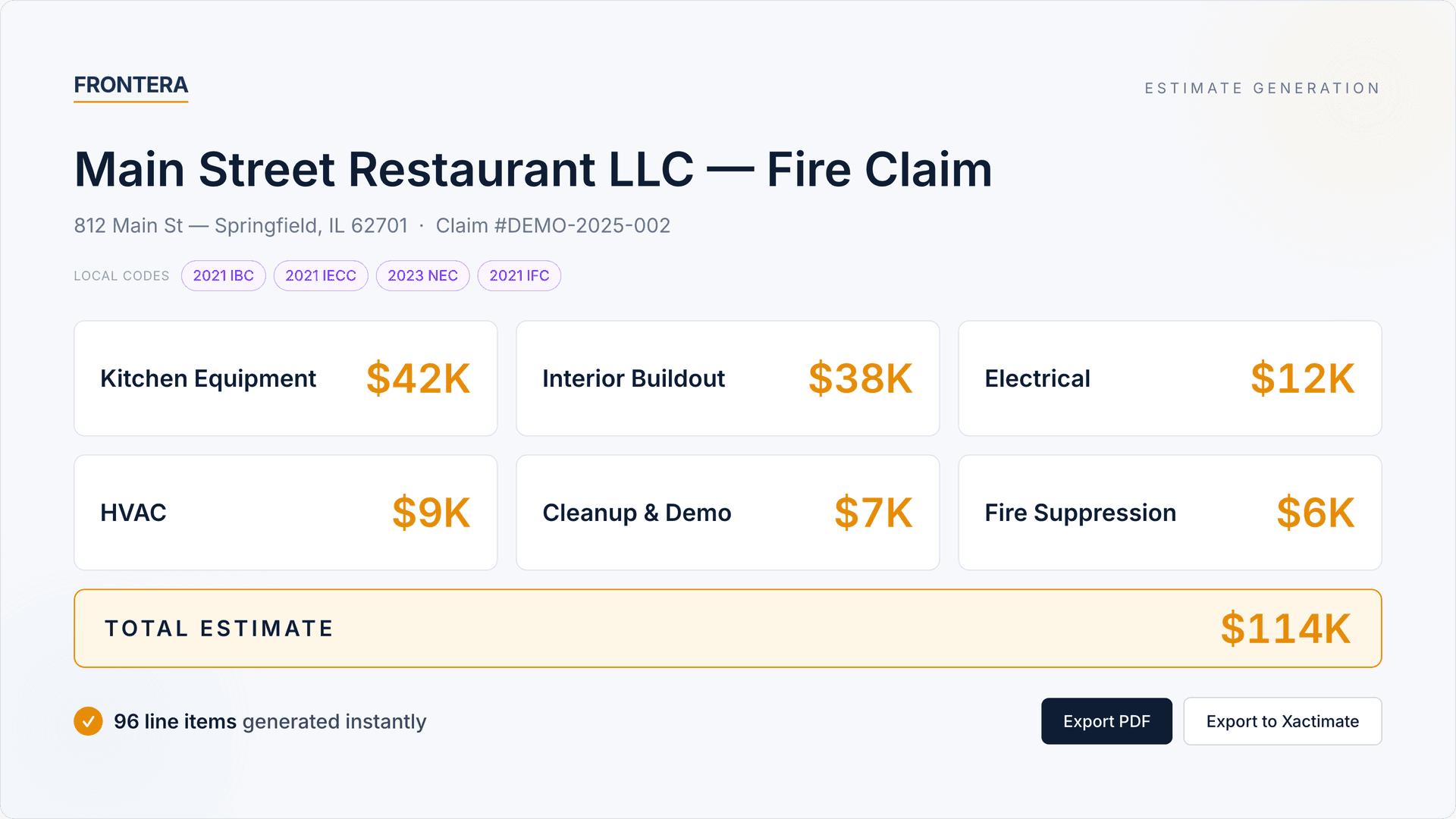Image resolution: width=1456 pixels, height=819 pixels.
Task: Open the Electrical estimate card
Action: [1169, 378]
